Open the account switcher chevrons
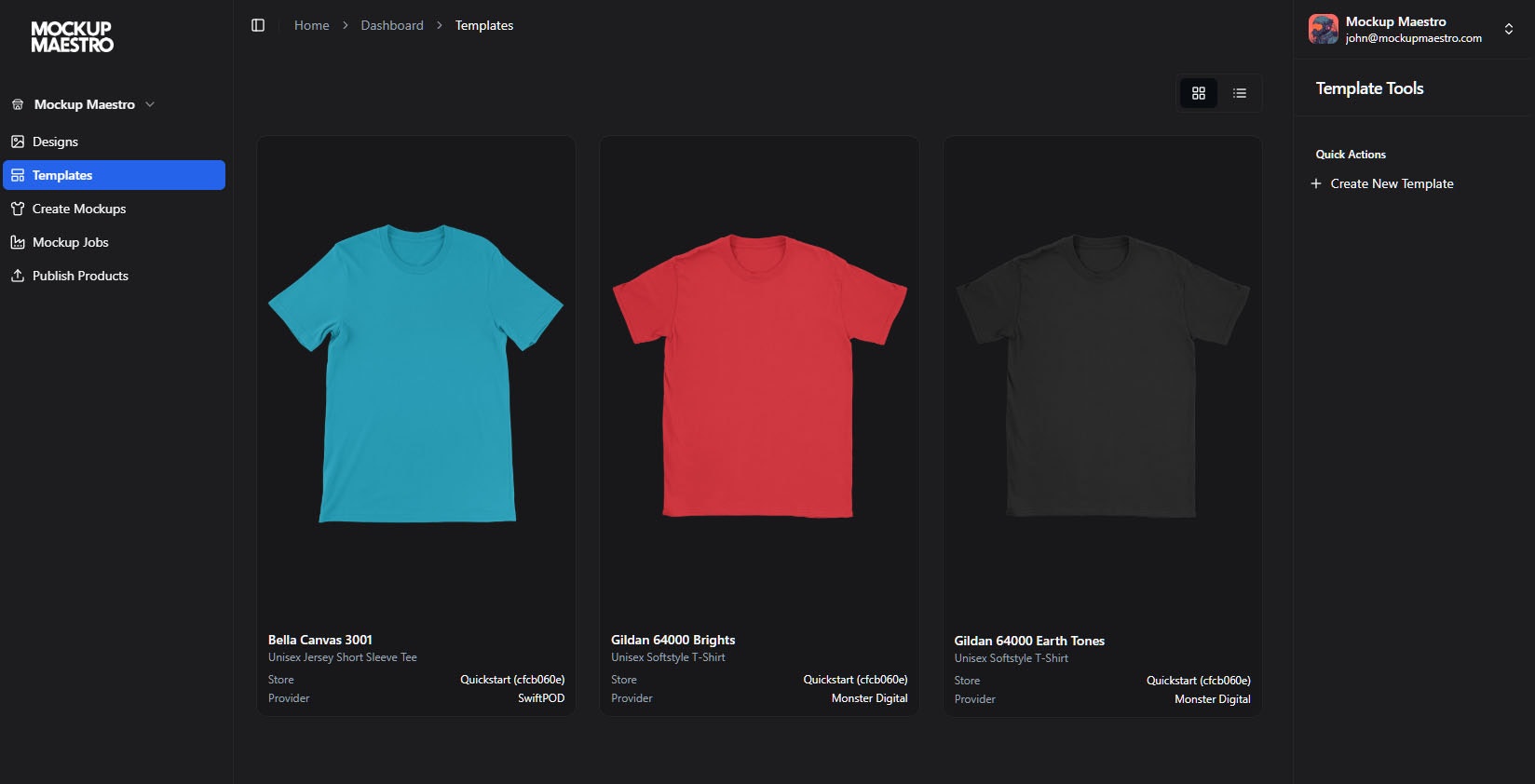Screen dimensions: 1535x784 (x=1509, y=29)
